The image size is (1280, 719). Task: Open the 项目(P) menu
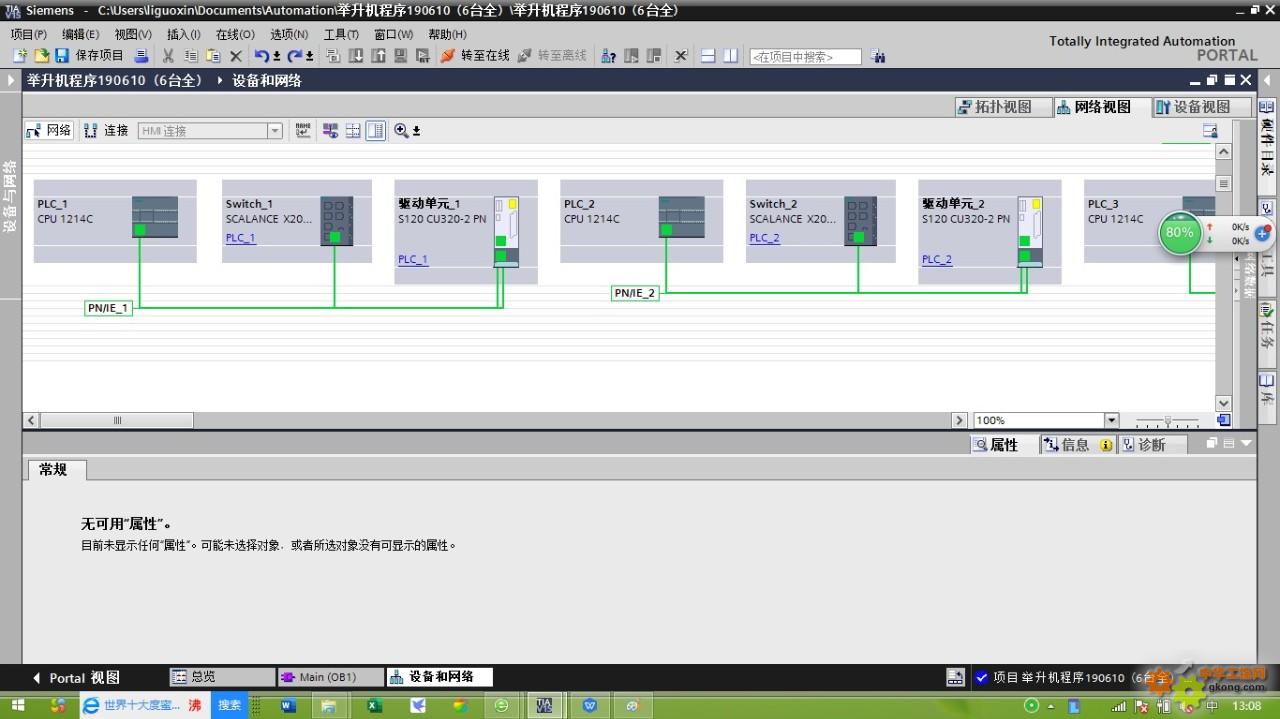point(29,34)
